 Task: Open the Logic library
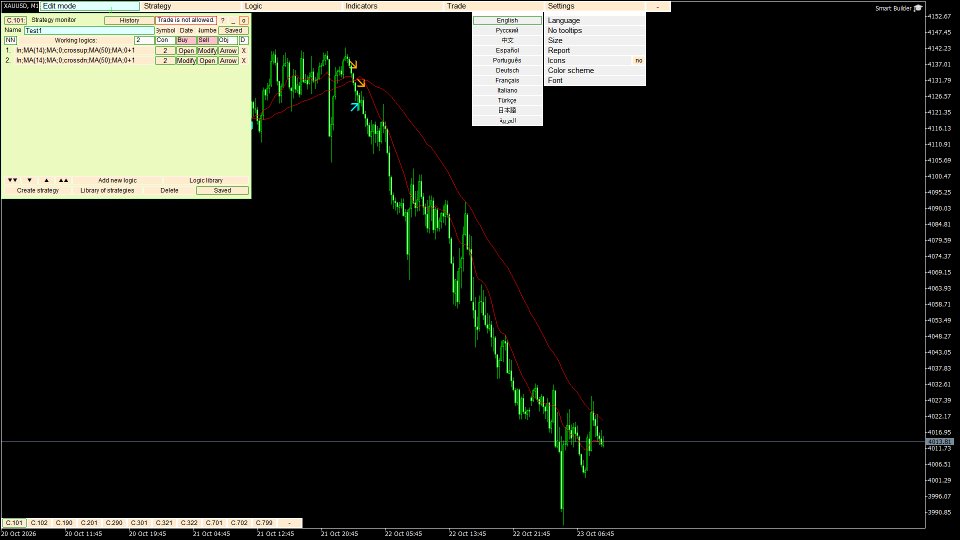click(x=206, y=181)
